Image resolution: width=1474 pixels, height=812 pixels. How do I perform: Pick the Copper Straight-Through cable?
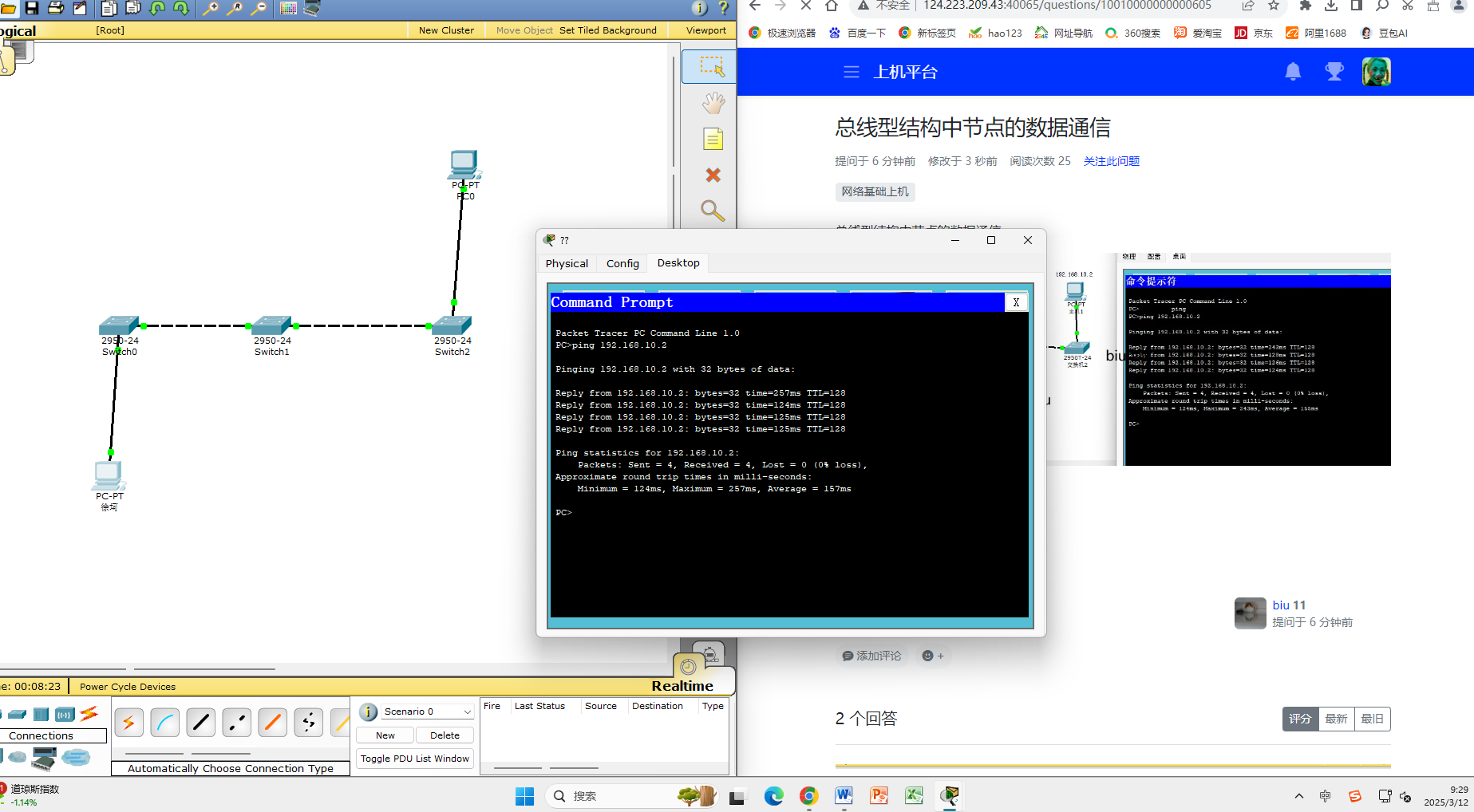[x=200, y=723]
